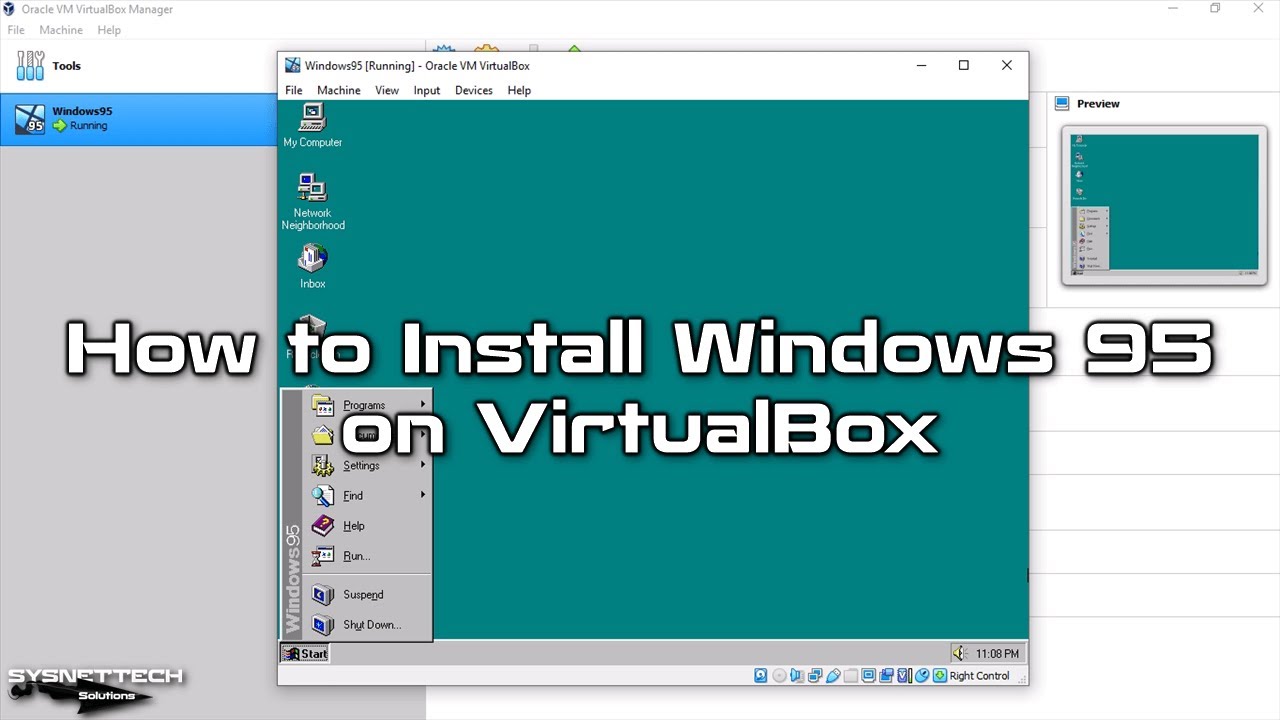Open File menu in the Windows95 VM window
Viewport: 1280px width, 720px height.
click(293, 90)
